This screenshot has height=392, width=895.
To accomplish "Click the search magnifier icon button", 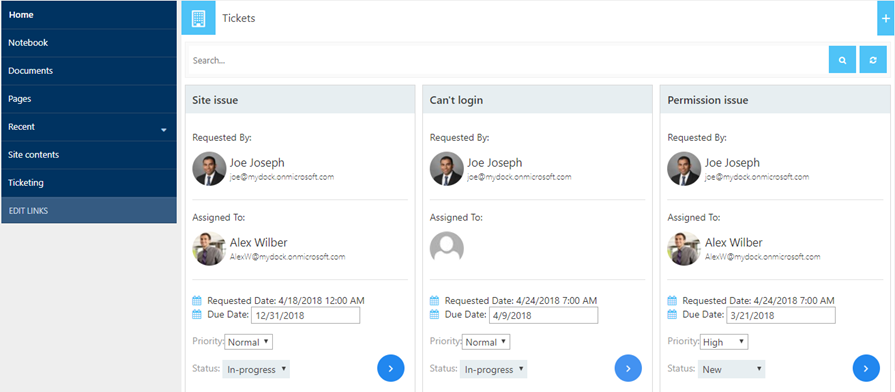I will pyautogui.click(x=842, y=60).
